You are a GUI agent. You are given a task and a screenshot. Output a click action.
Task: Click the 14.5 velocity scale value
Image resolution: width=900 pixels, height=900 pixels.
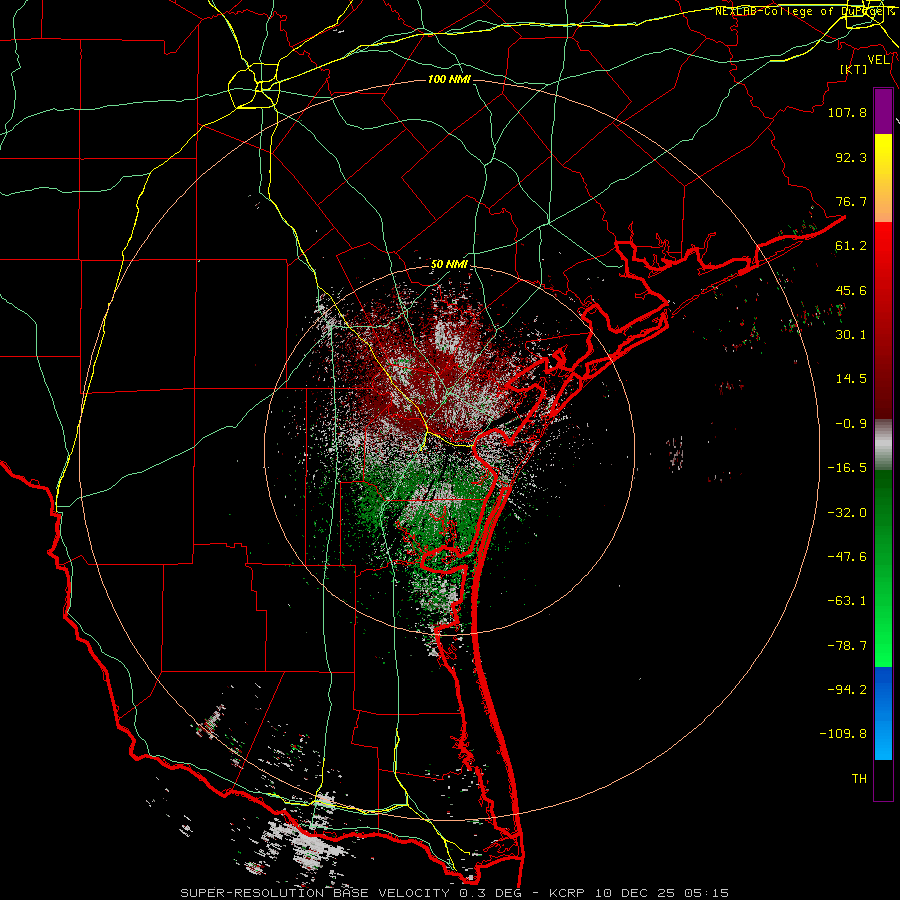(x=851, y=379)
